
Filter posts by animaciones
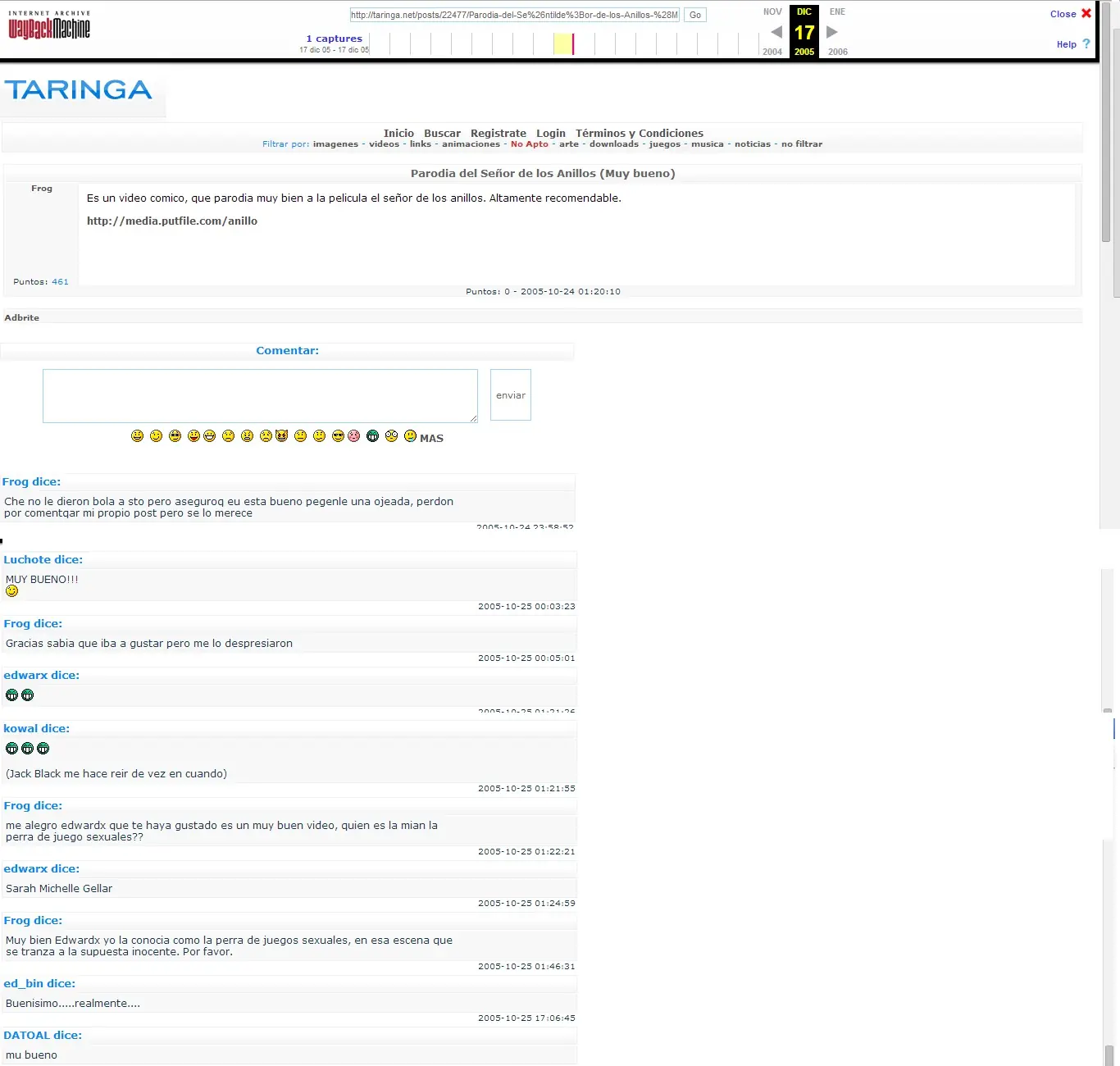[x=471, y=144]
